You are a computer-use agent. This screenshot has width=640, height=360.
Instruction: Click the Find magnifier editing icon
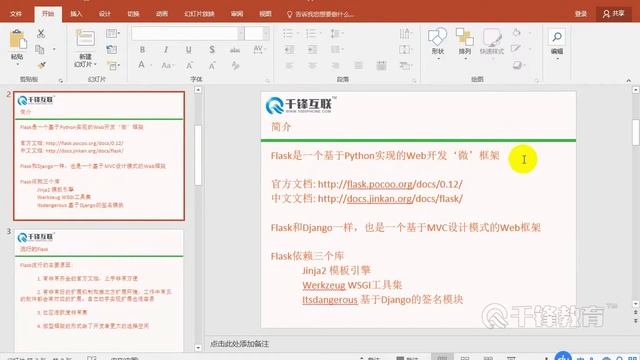pyautogui.click(x=557, y=37)
